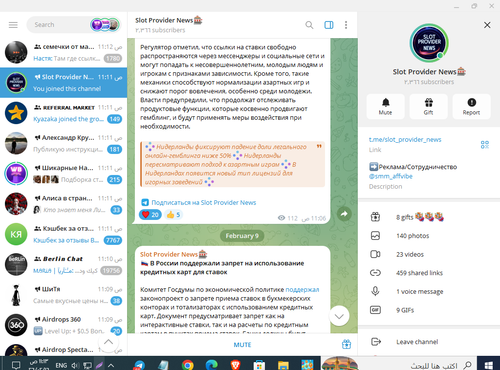Screen dimensions: 500x370
Task: Open the Berlin Chat group
Action: 63,265
